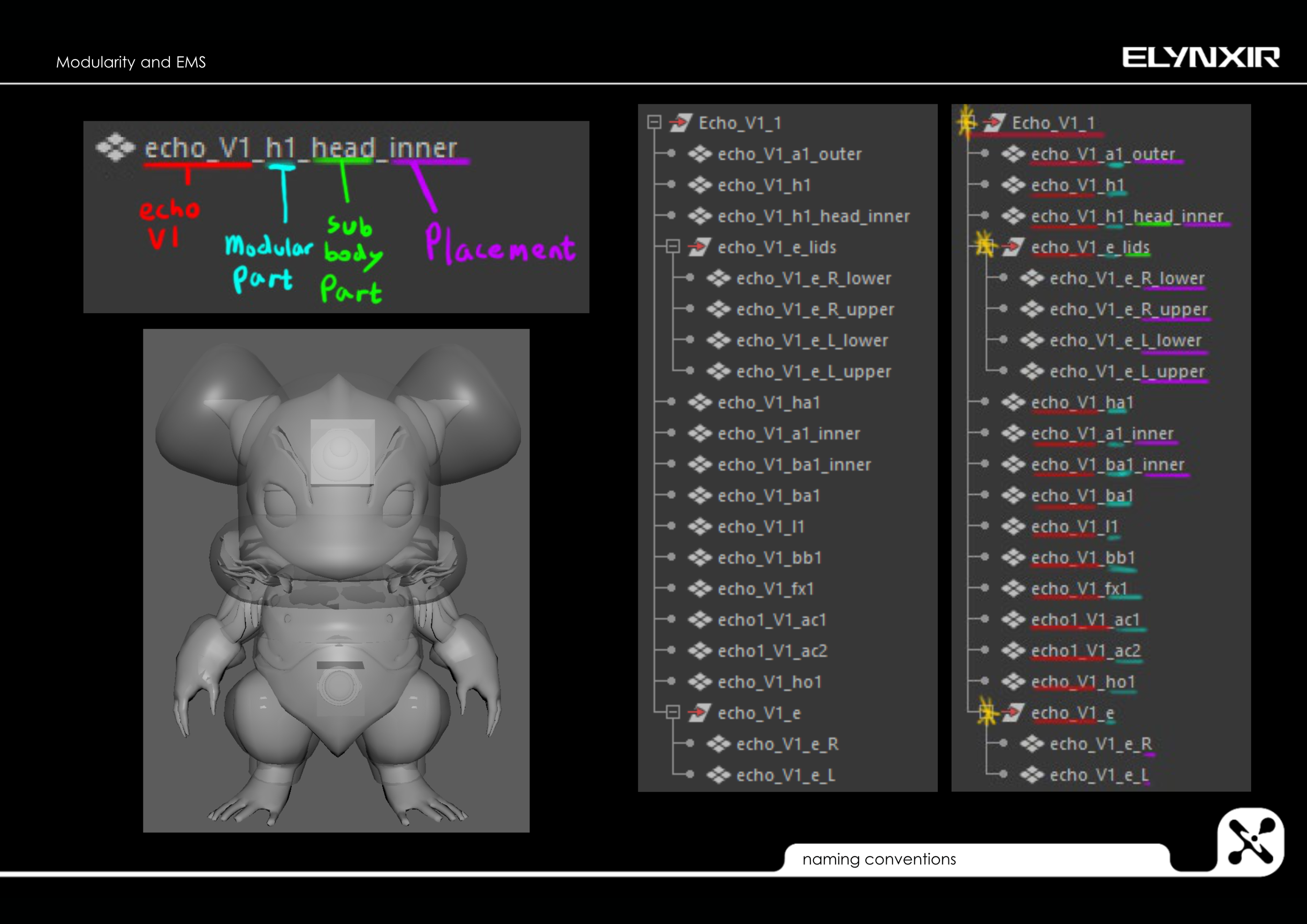
Task: Click the ELYNXIR logo in header
Action: [1200, 57]
